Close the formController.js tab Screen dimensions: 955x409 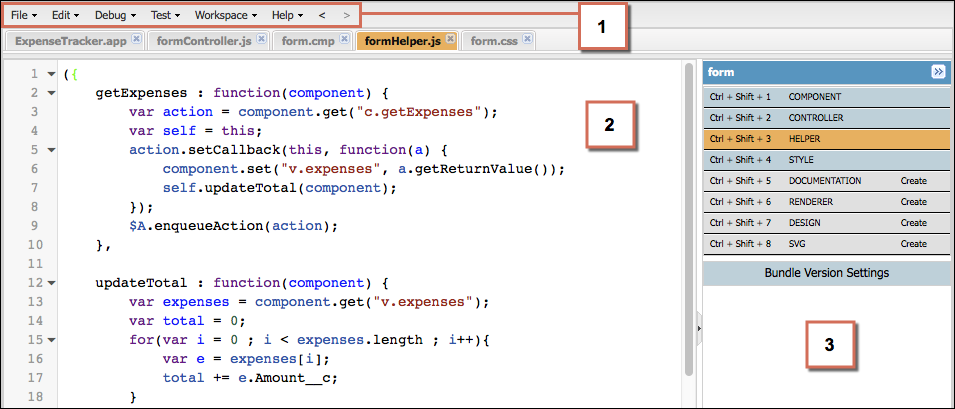tap(261, 39)
